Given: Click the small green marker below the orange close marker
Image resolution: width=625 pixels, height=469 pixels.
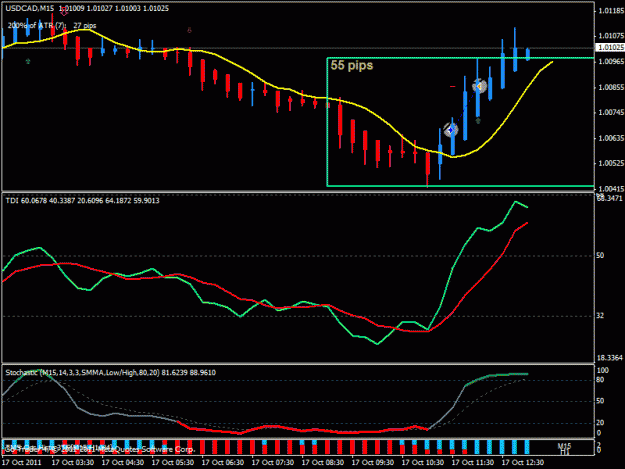Looking at the screenshot, I should [x=478, y=121].
